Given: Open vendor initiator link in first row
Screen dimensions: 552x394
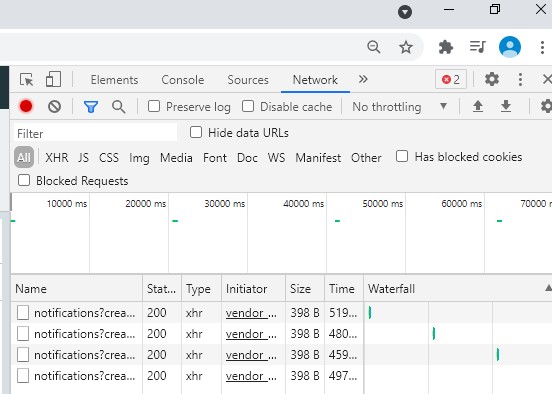Looking at the screenshot, I should click(251, 313).
